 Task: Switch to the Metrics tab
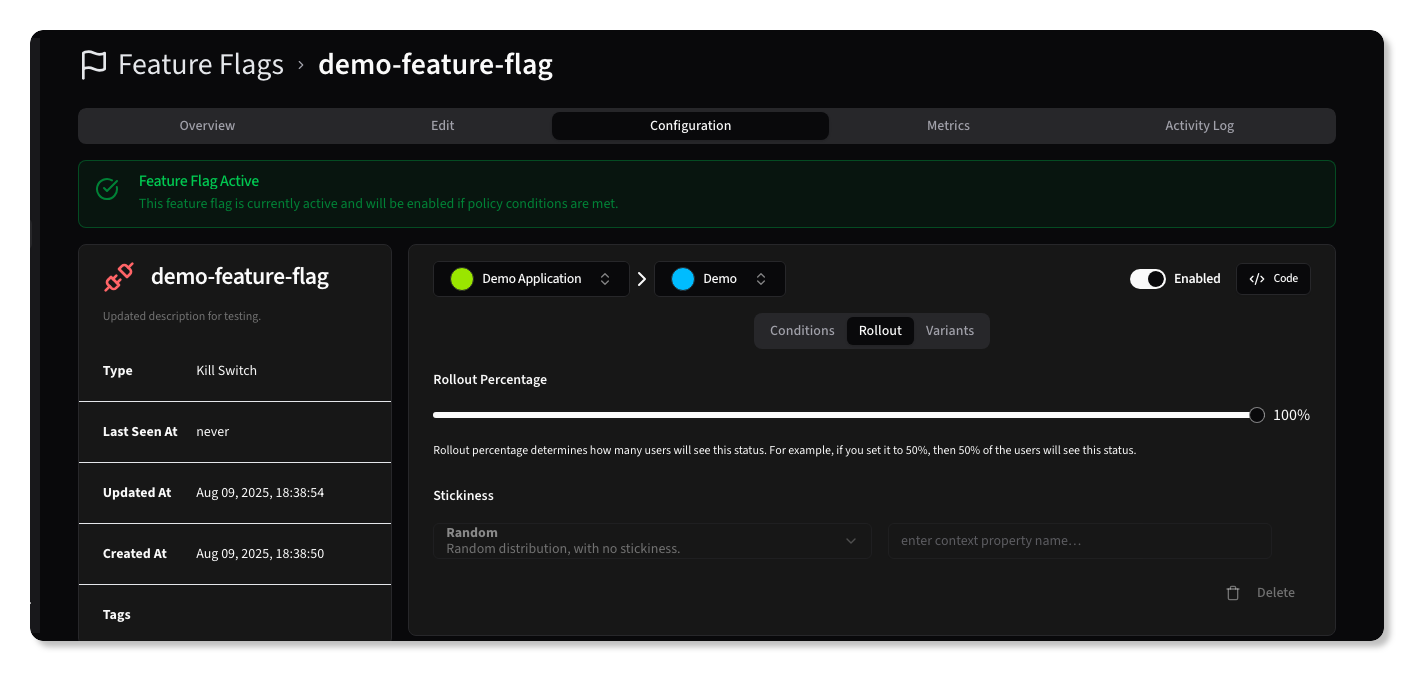pos(947,125)
